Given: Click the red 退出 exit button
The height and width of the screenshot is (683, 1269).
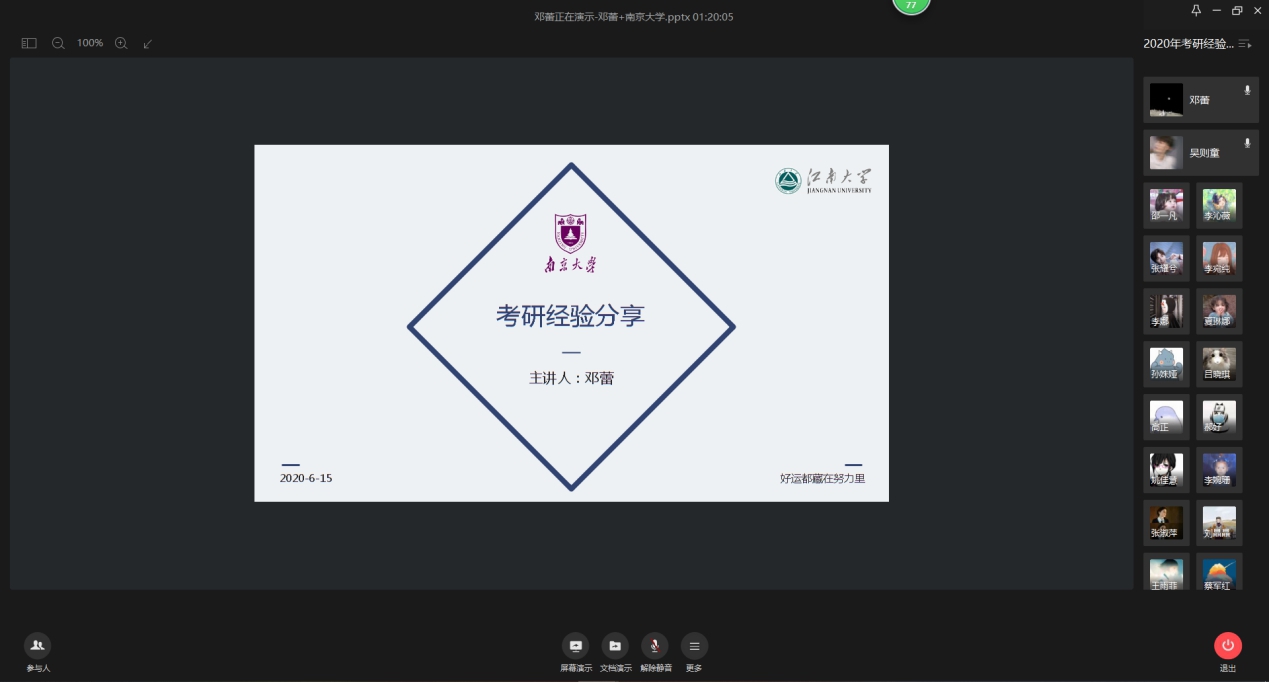Looking at the screenshot, I should (1227, 646).
